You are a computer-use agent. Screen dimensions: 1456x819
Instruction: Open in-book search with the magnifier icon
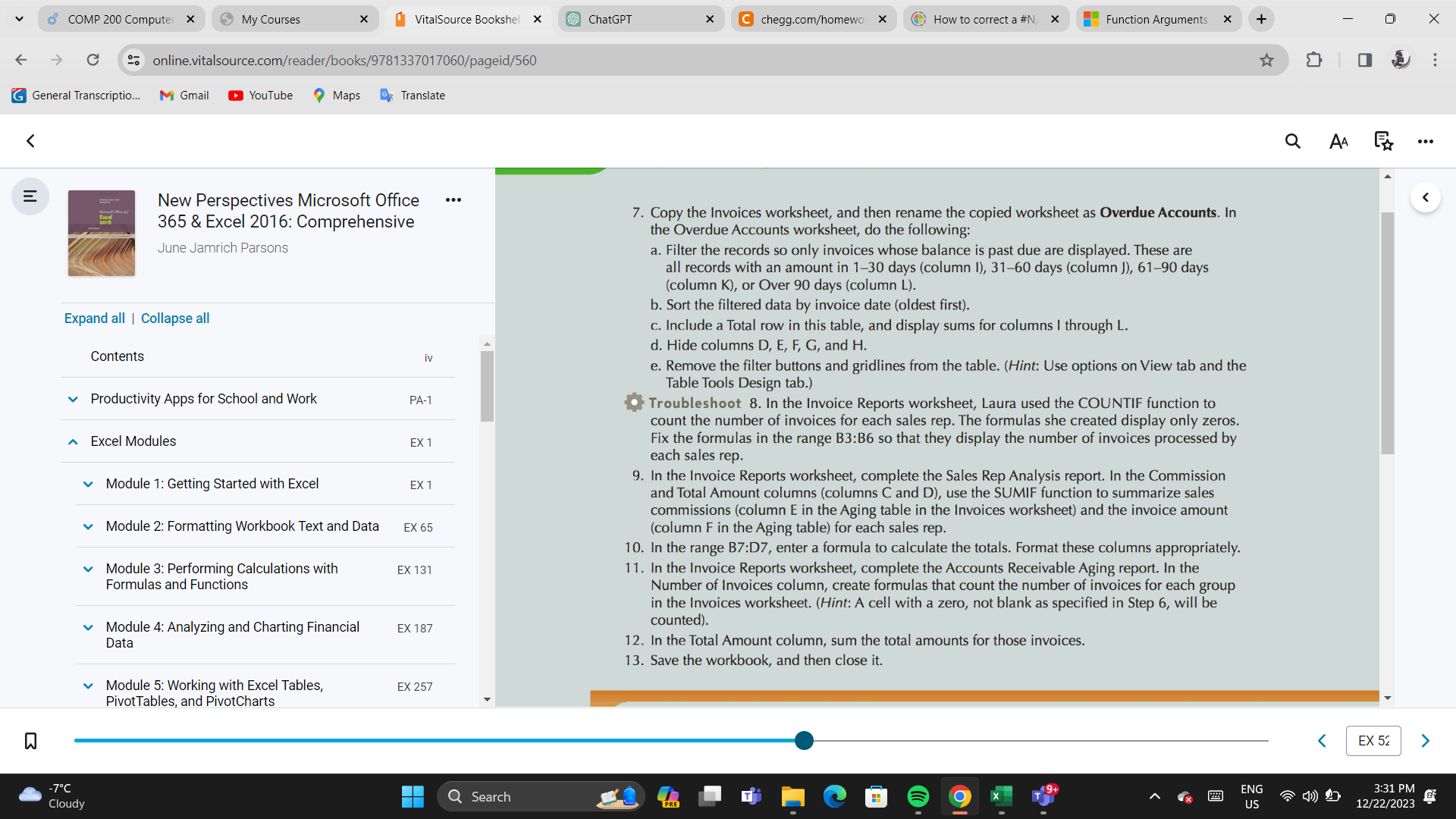tap(1292, 141)
